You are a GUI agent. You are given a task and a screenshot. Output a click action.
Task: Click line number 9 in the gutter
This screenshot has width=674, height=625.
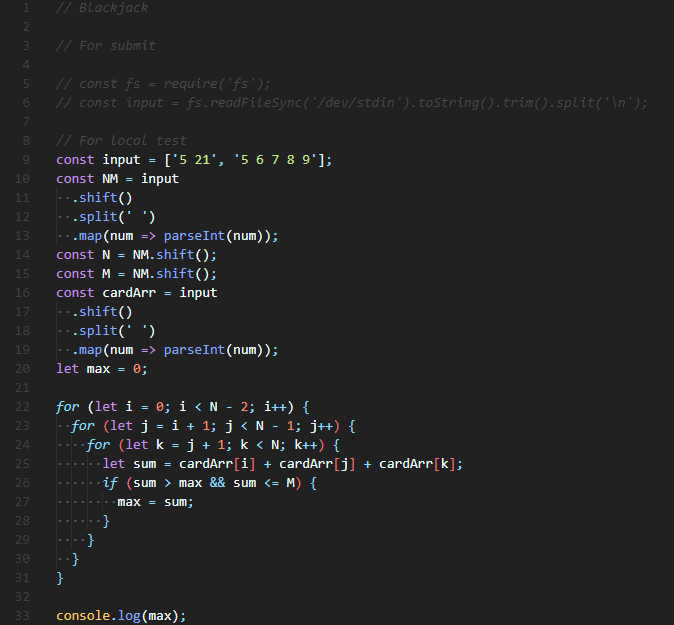coord(26,159)
